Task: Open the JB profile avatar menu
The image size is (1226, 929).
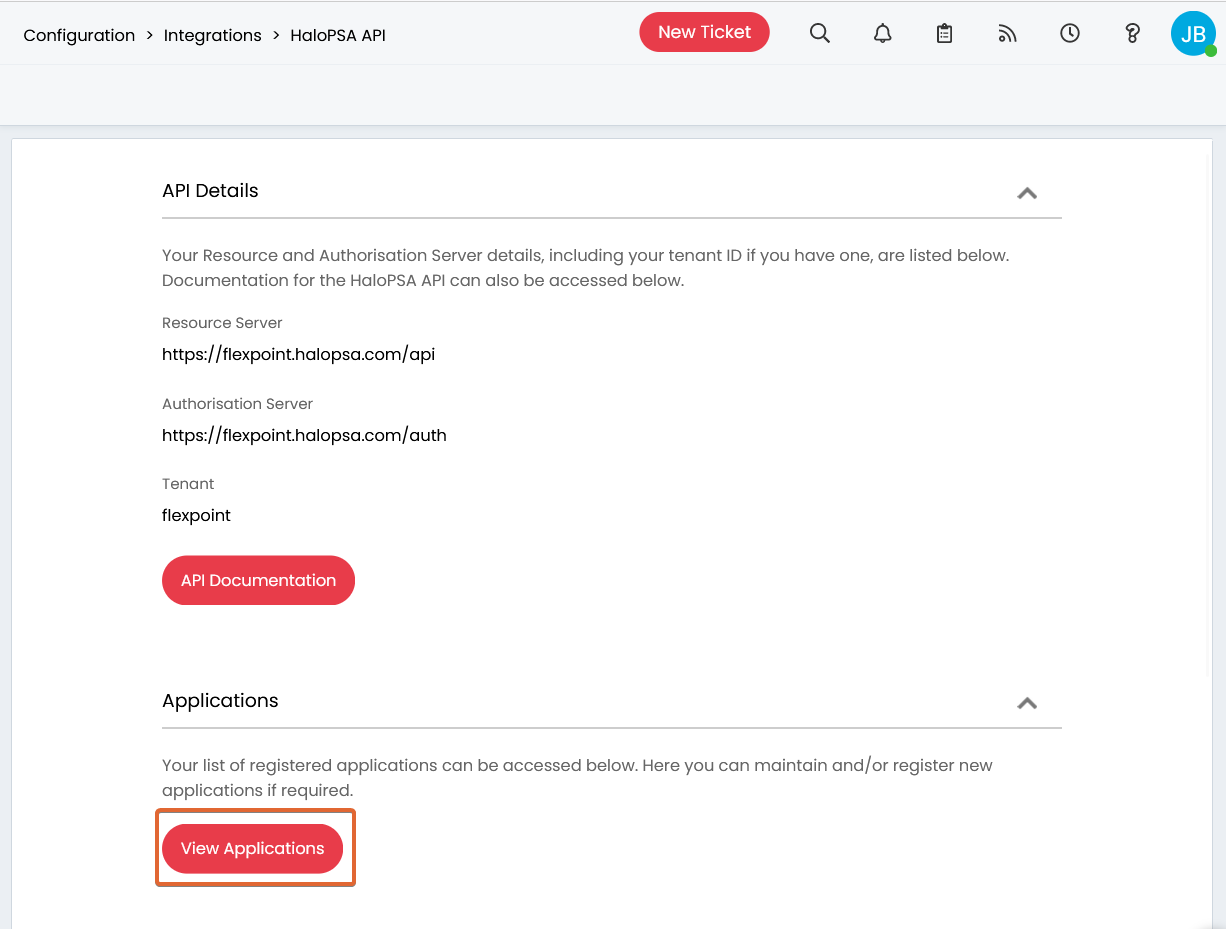Action: tap(1192, 33)
